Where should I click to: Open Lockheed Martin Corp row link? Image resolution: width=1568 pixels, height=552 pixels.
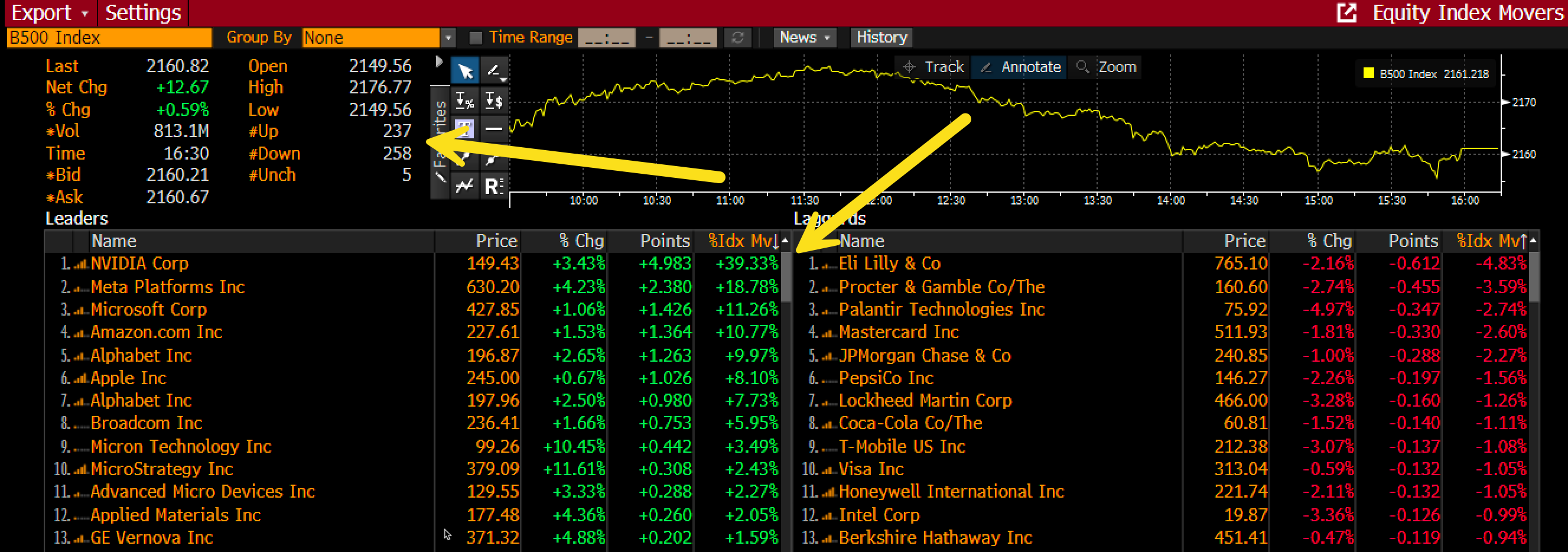click(925, 401)
